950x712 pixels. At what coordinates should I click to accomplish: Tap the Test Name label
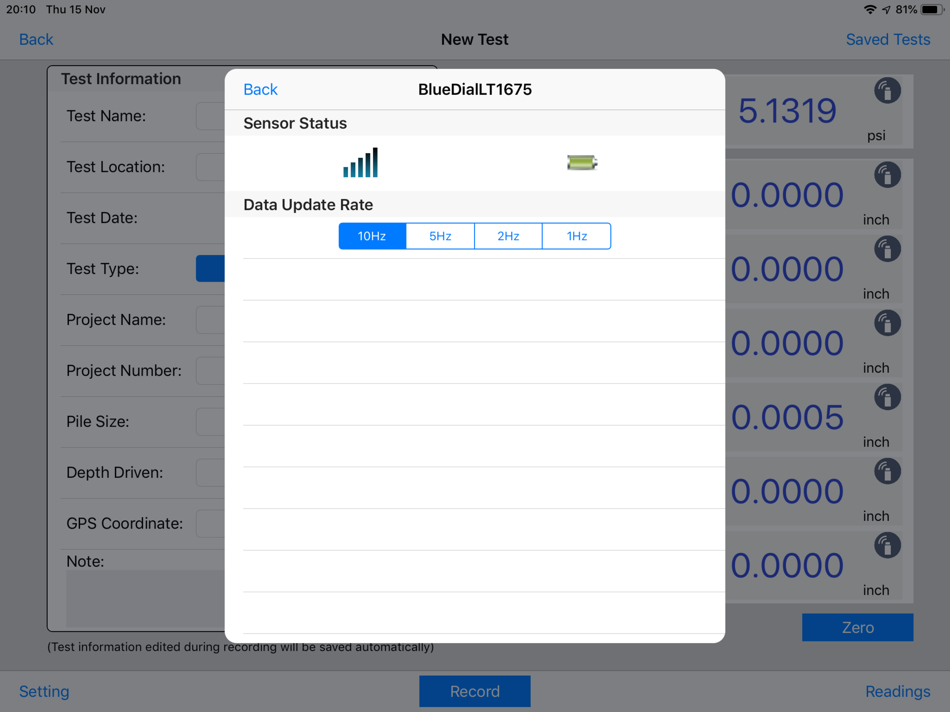click(x=106, y=116)
